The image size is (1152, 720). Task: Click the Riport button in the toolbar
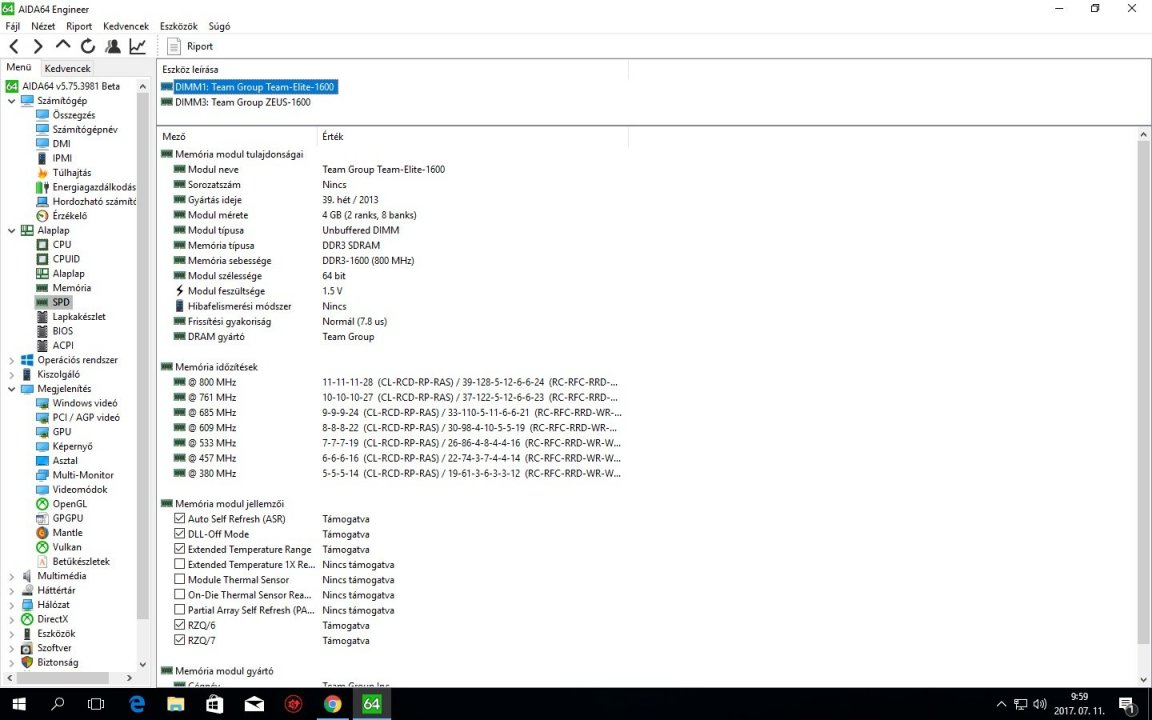tap(190, 46)
